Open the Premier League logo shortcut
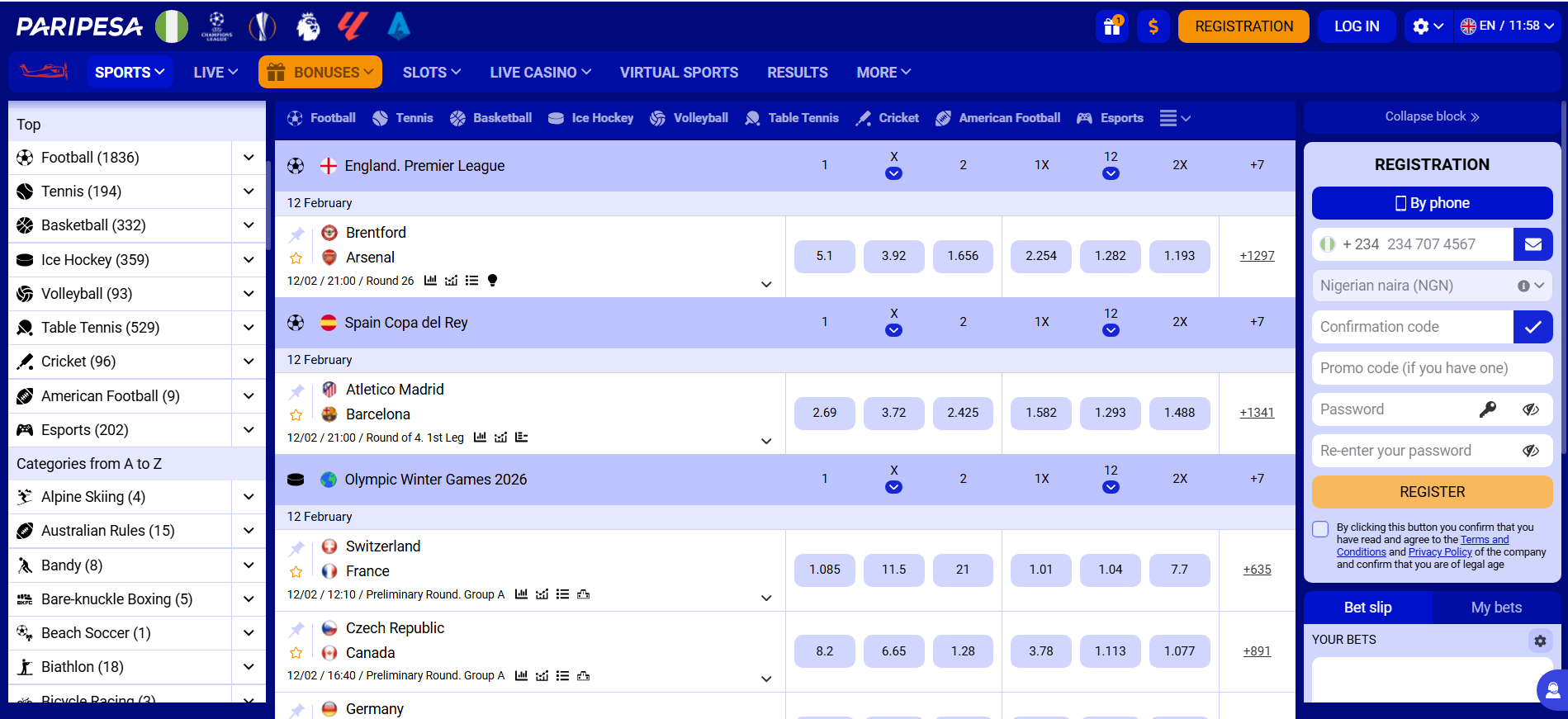 [x=308, y=26]
